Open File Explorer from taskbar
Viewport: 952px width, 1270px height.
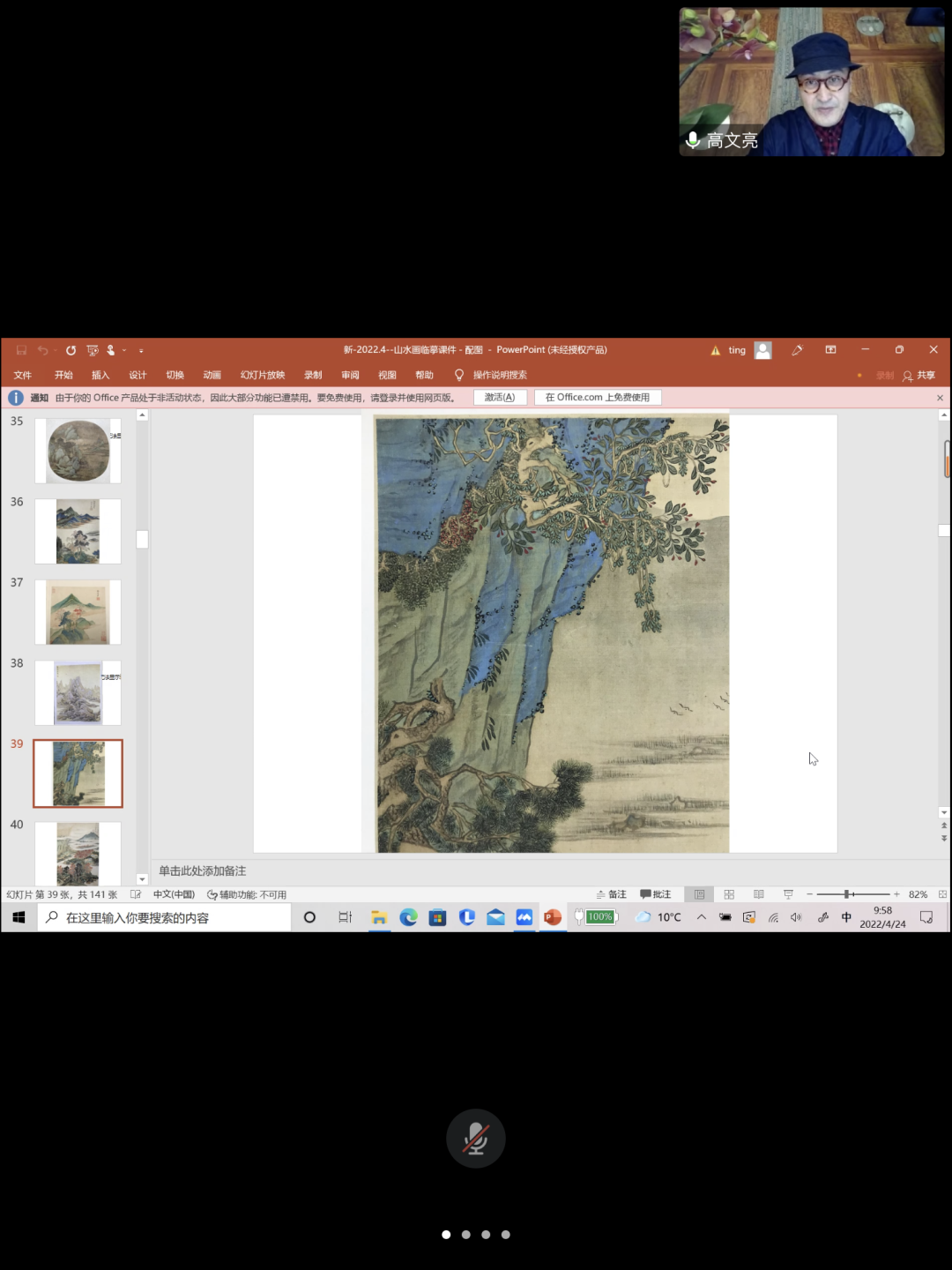coord(379,917)
